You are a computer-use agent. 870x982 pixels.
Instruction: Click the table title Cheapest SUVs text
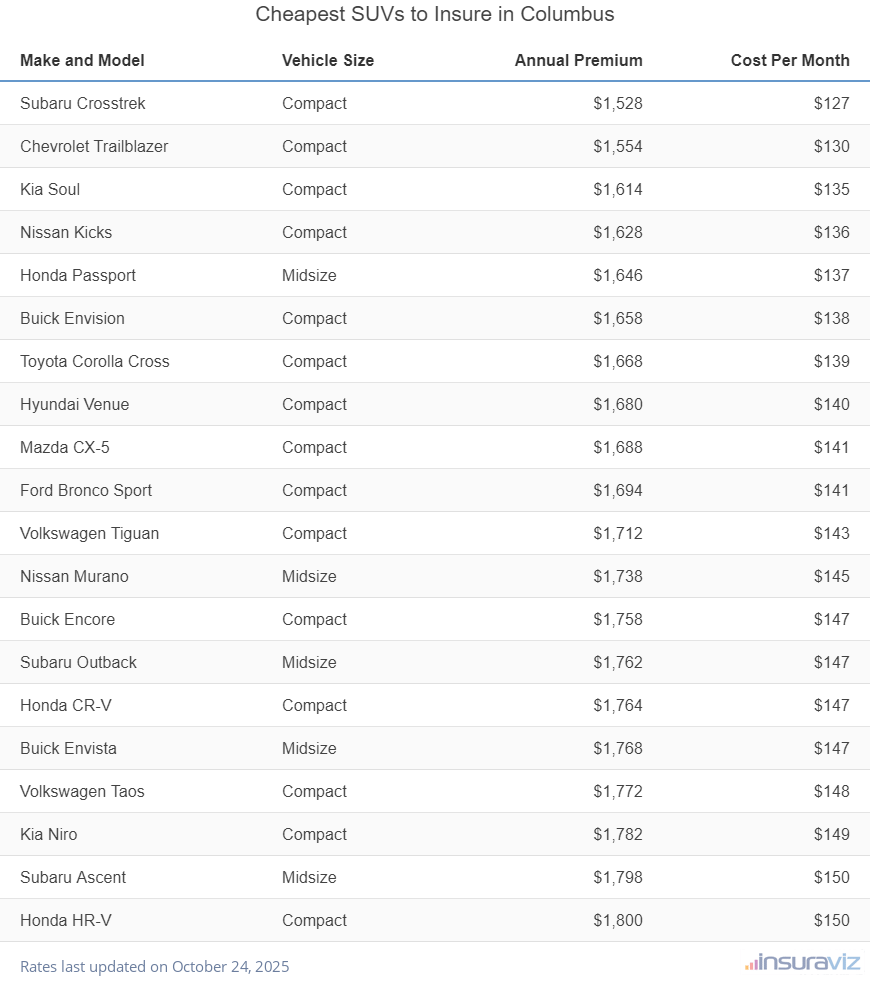point(435,14)
